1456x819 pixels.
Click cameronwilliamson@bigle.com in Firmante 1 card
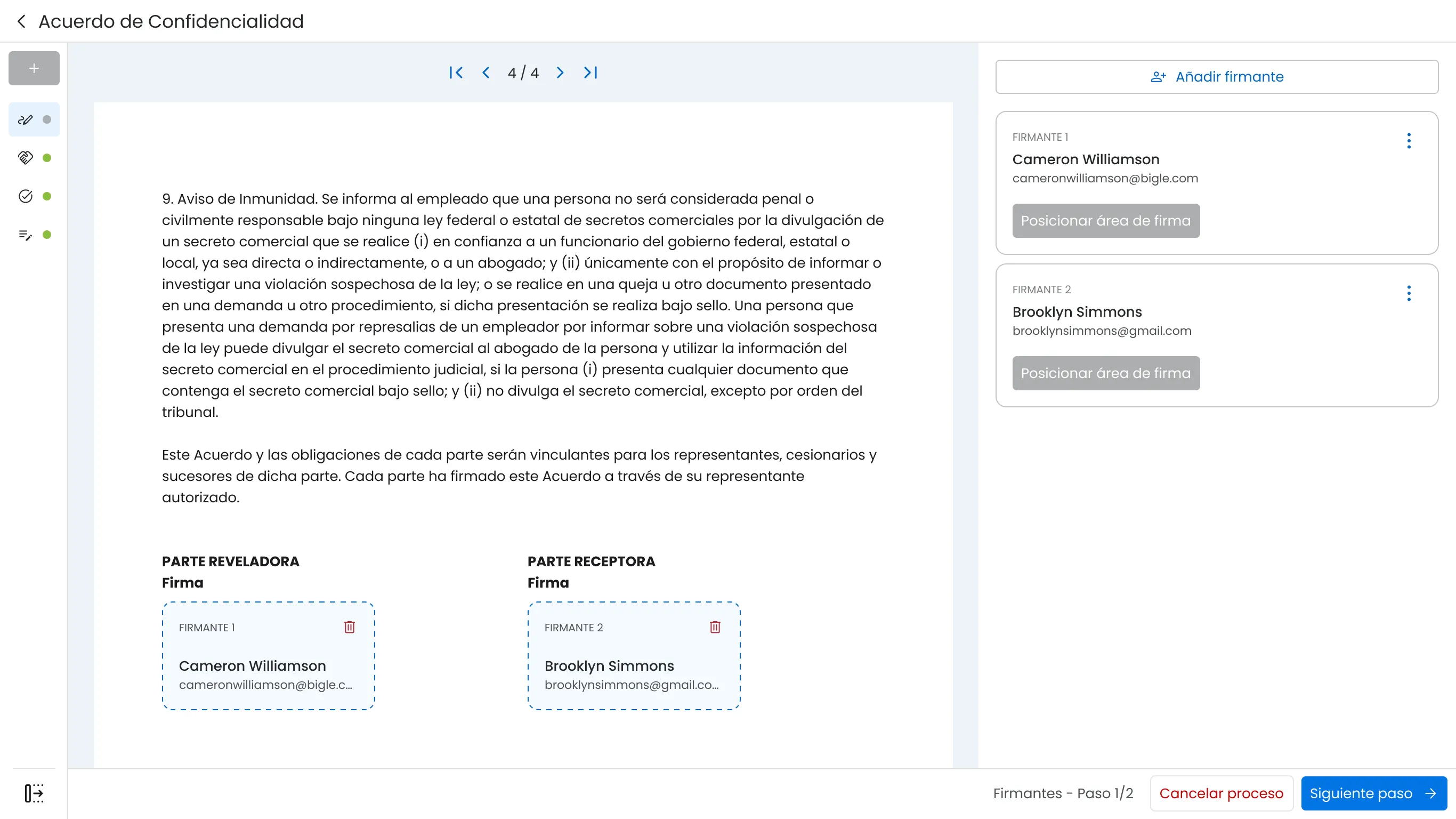[x=1105, y=178]
